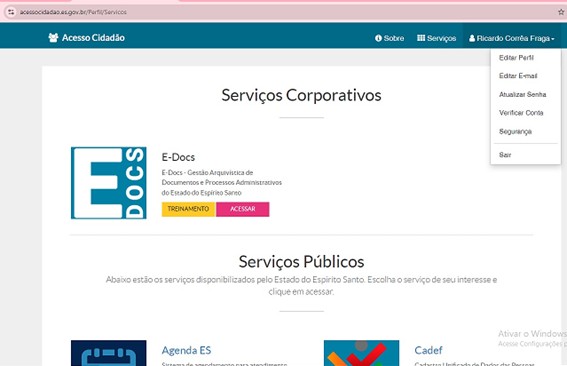The width and height of the screenshot is (567, 366).
Task: Bookmark page with the star icon
Action: pyautogui.click(x=561, y=12)
